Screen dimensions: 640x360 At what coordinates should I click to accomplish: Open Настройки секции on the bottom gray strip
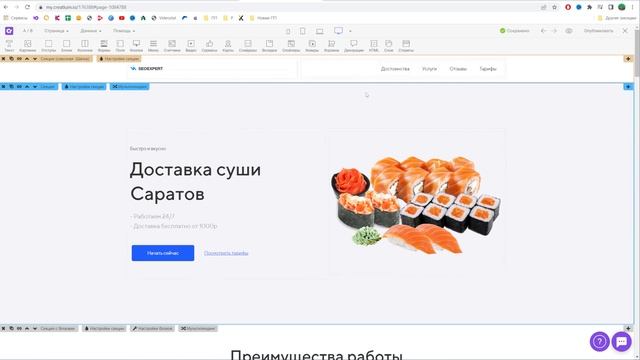(x=104, y=328)
